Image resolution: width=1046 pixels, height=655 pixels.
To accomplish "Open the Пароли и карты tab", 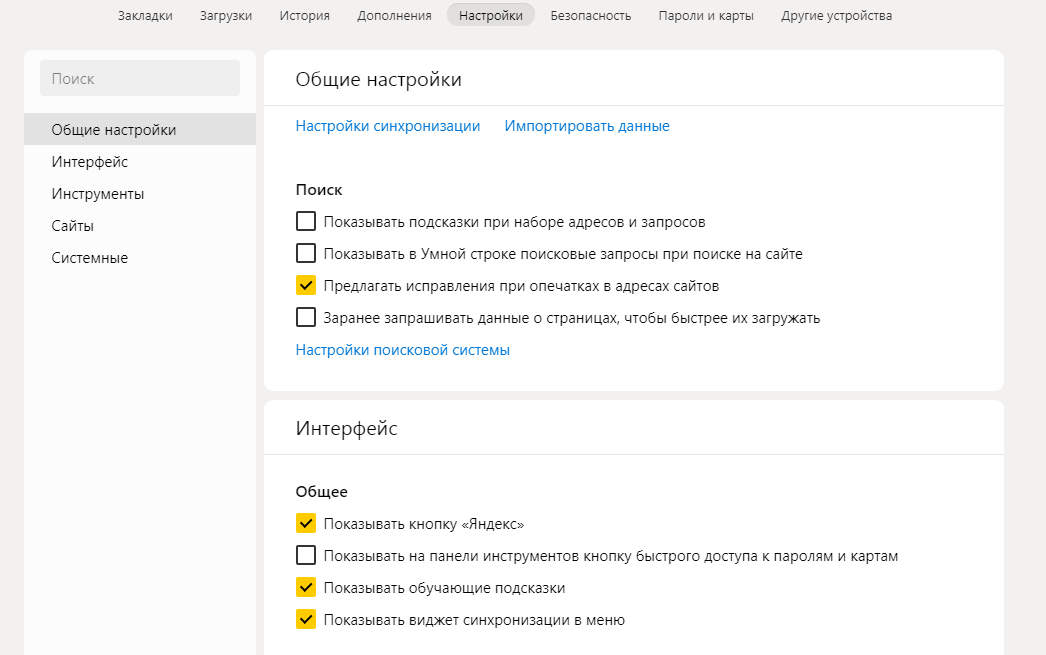I will [706, 15].
